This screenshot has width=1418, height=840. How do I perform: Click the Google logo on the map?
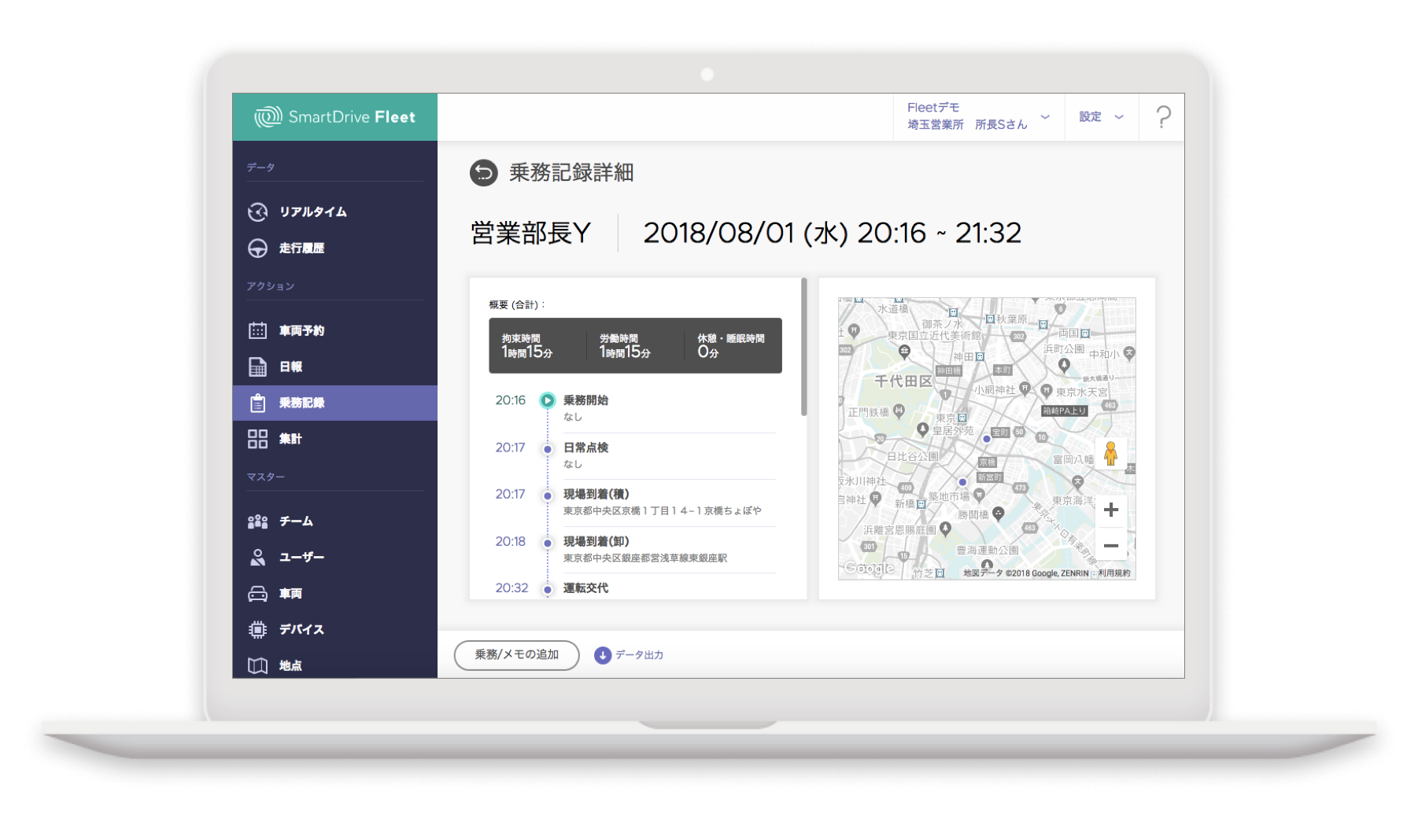[x=869, y=569]
